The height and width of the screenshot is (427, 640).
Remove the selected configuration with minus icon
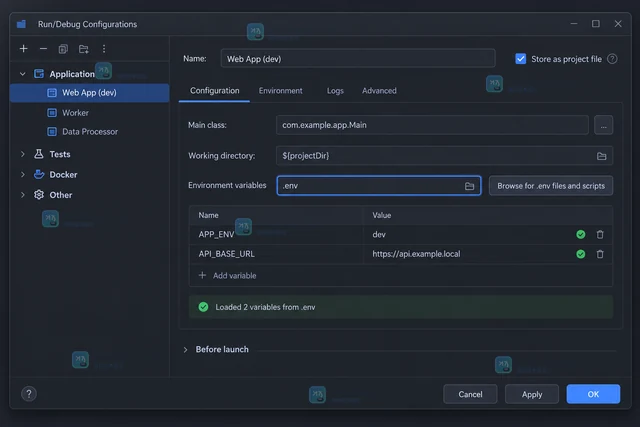coord(43,49)
